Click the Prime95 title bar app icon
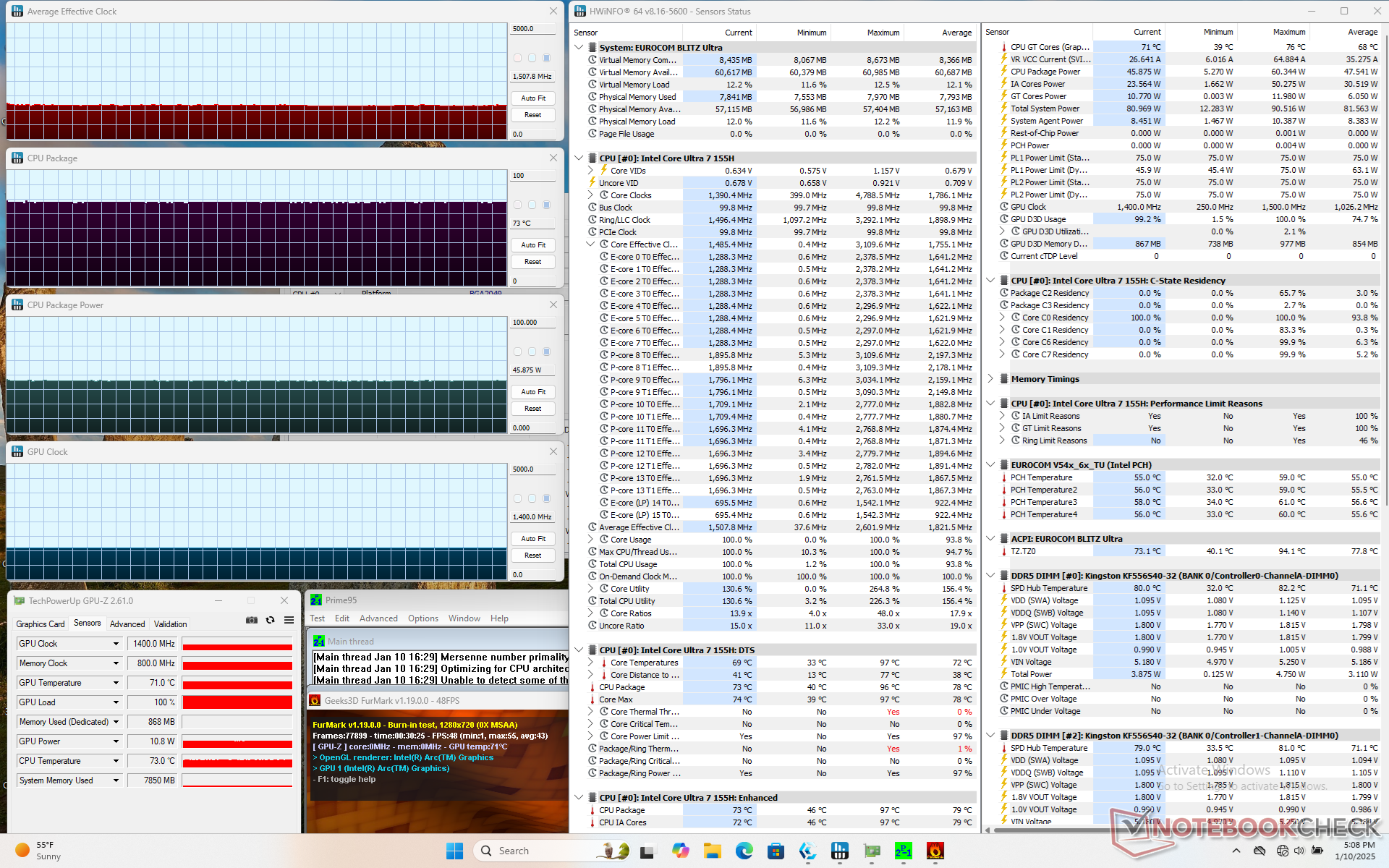1389x868 pixels. 316,600
